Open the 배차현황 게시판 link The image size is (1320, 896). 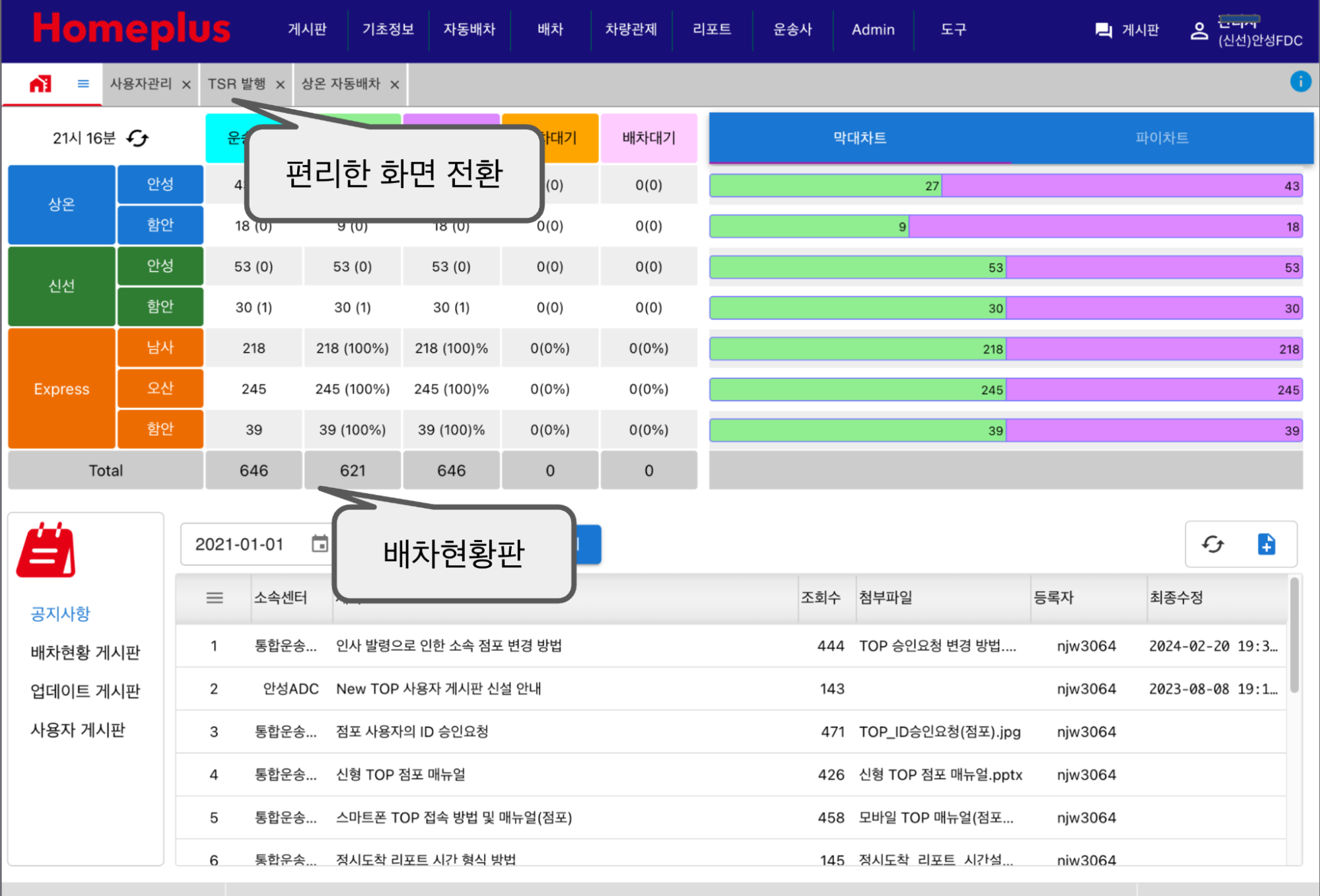coord(85,653)
